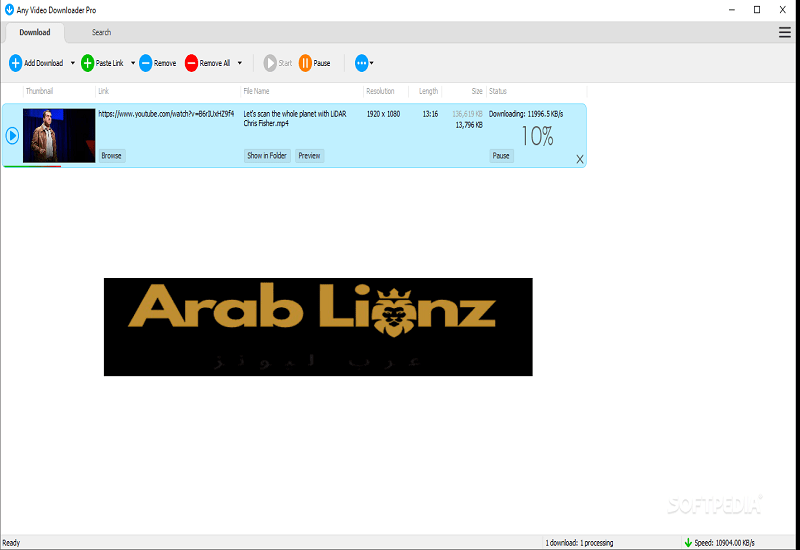This screenshot has height=550, width=800.
Task: Click the 1920 x 1080 resolution value
Action: click(x=383, y=114)
